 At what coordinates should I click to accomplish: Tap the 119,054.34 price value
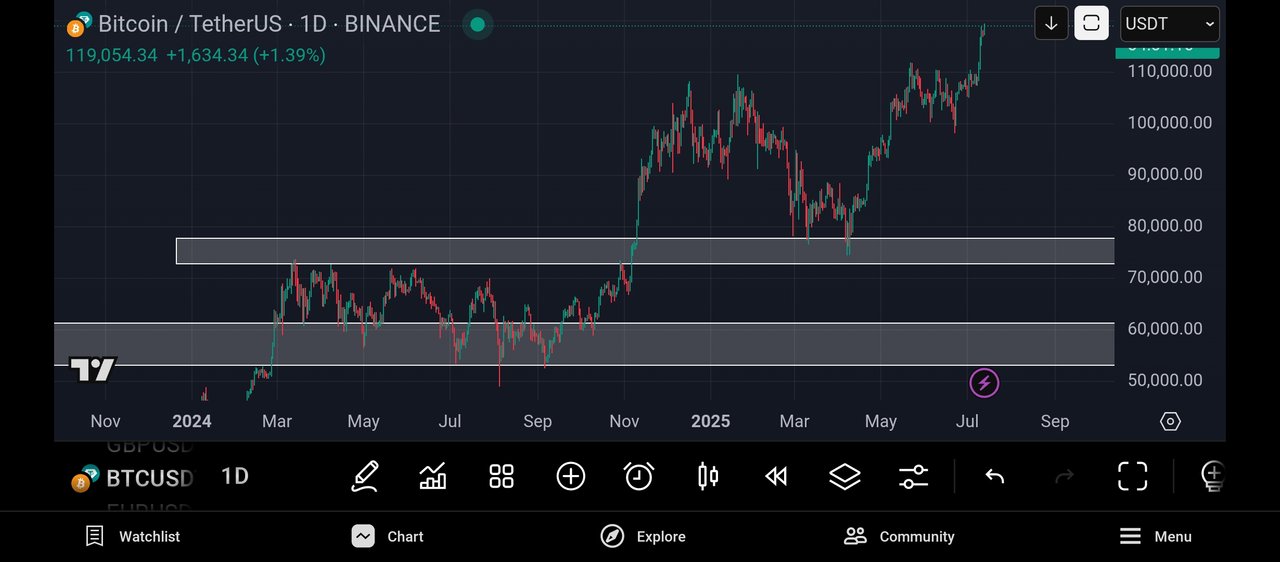coord(111,55)
